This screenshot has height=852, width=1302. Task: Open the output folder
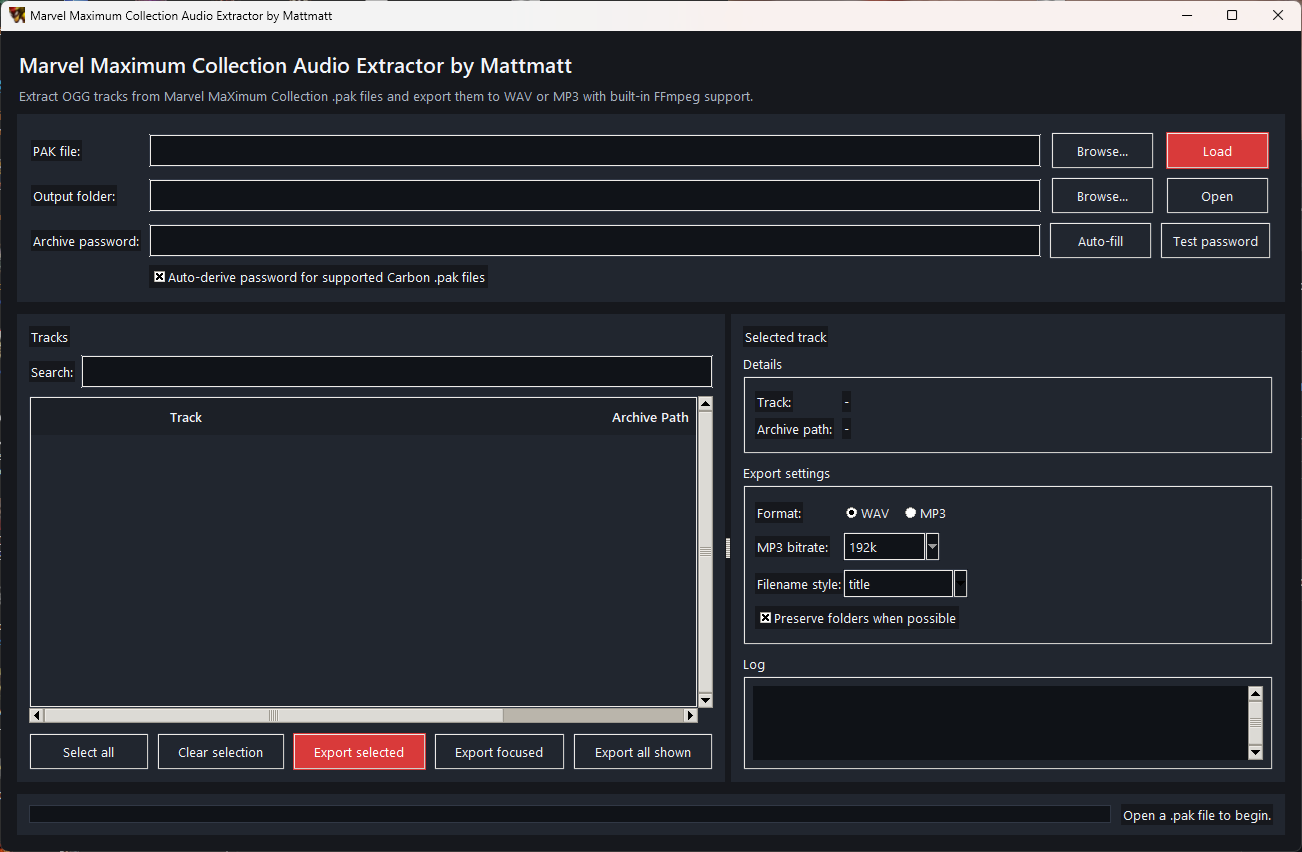coord(1217,195)
